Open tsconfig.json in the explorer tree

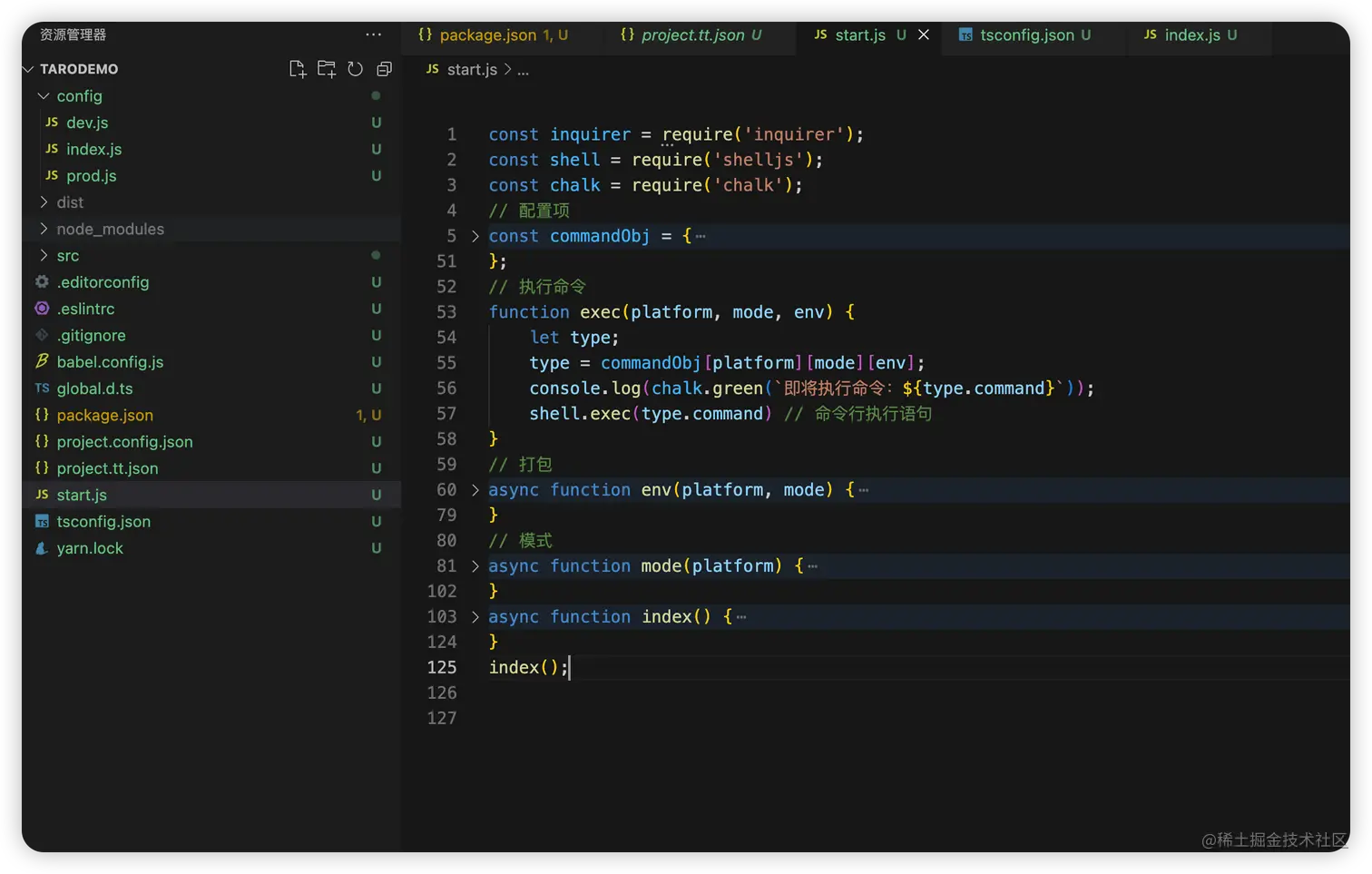[211, 521]
